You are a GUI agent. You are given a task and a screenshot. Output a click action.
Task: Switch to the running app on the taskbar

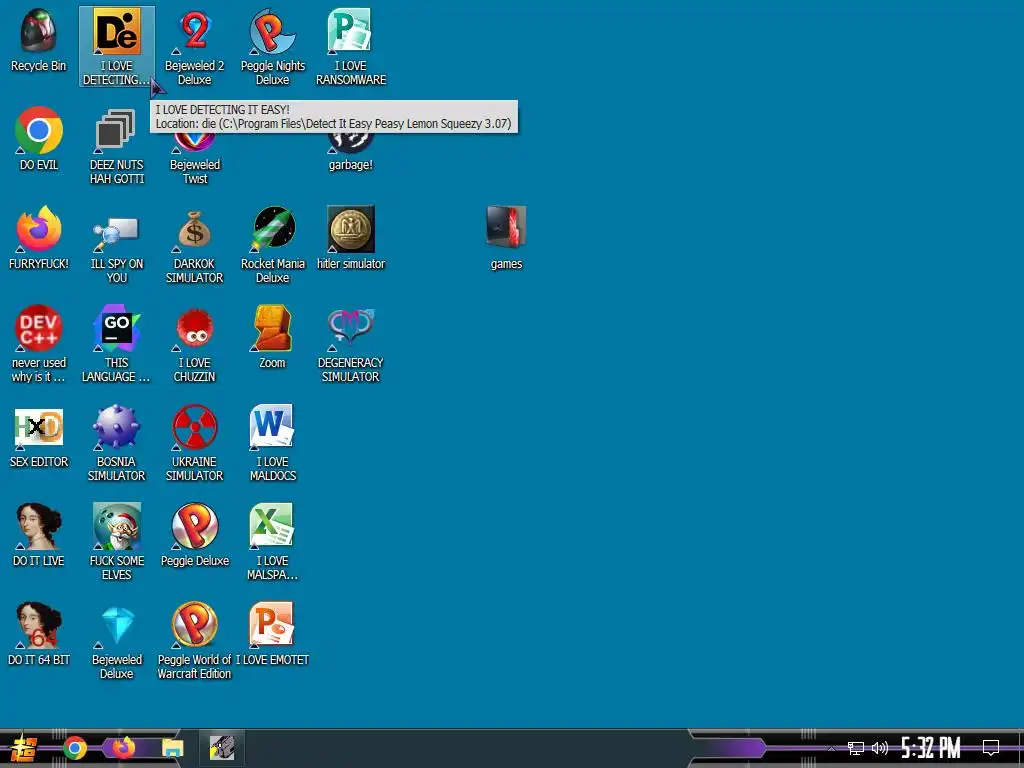pyautogui.click(x=222, y=748)
